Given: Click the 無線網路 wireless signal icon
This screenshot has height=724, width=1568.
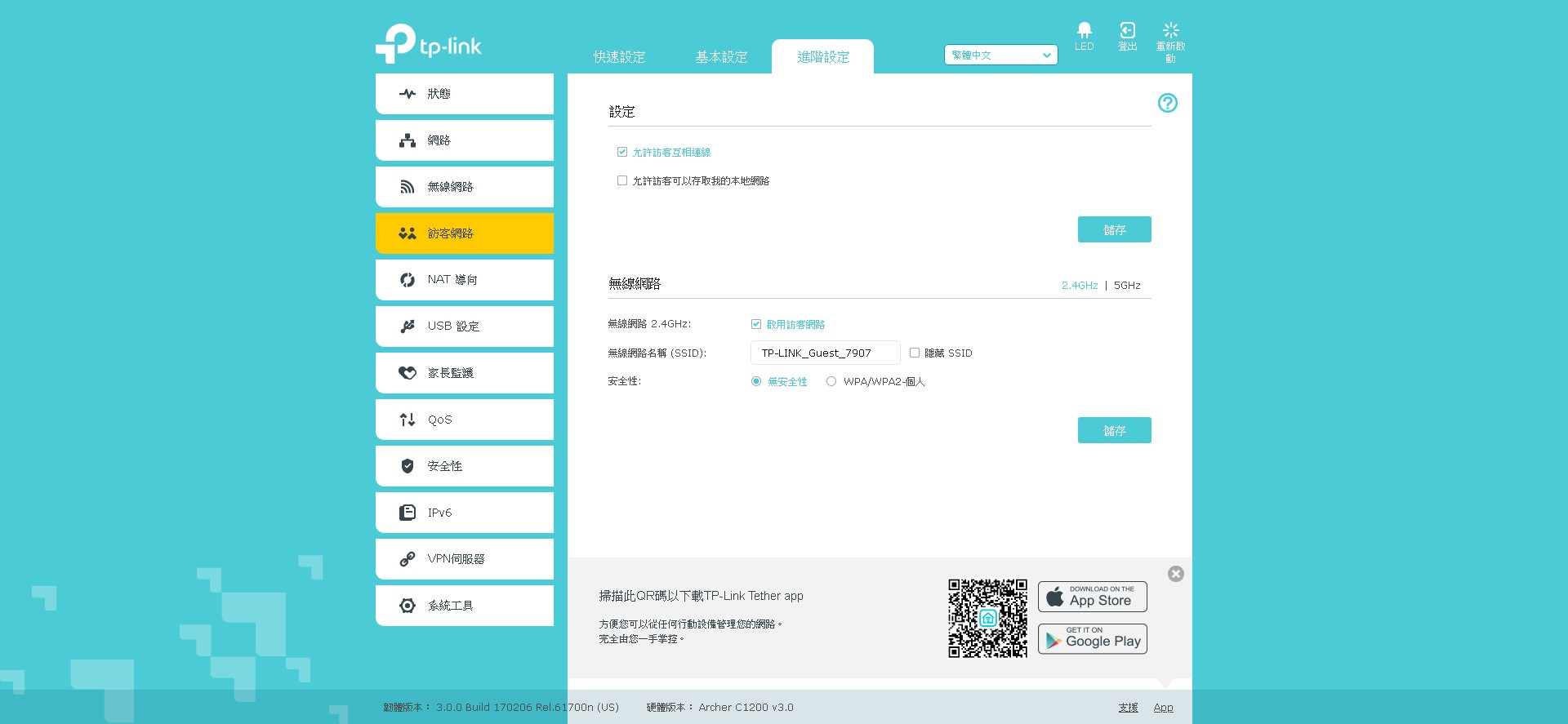Looking at the screenshot, I should click(407, 187).
